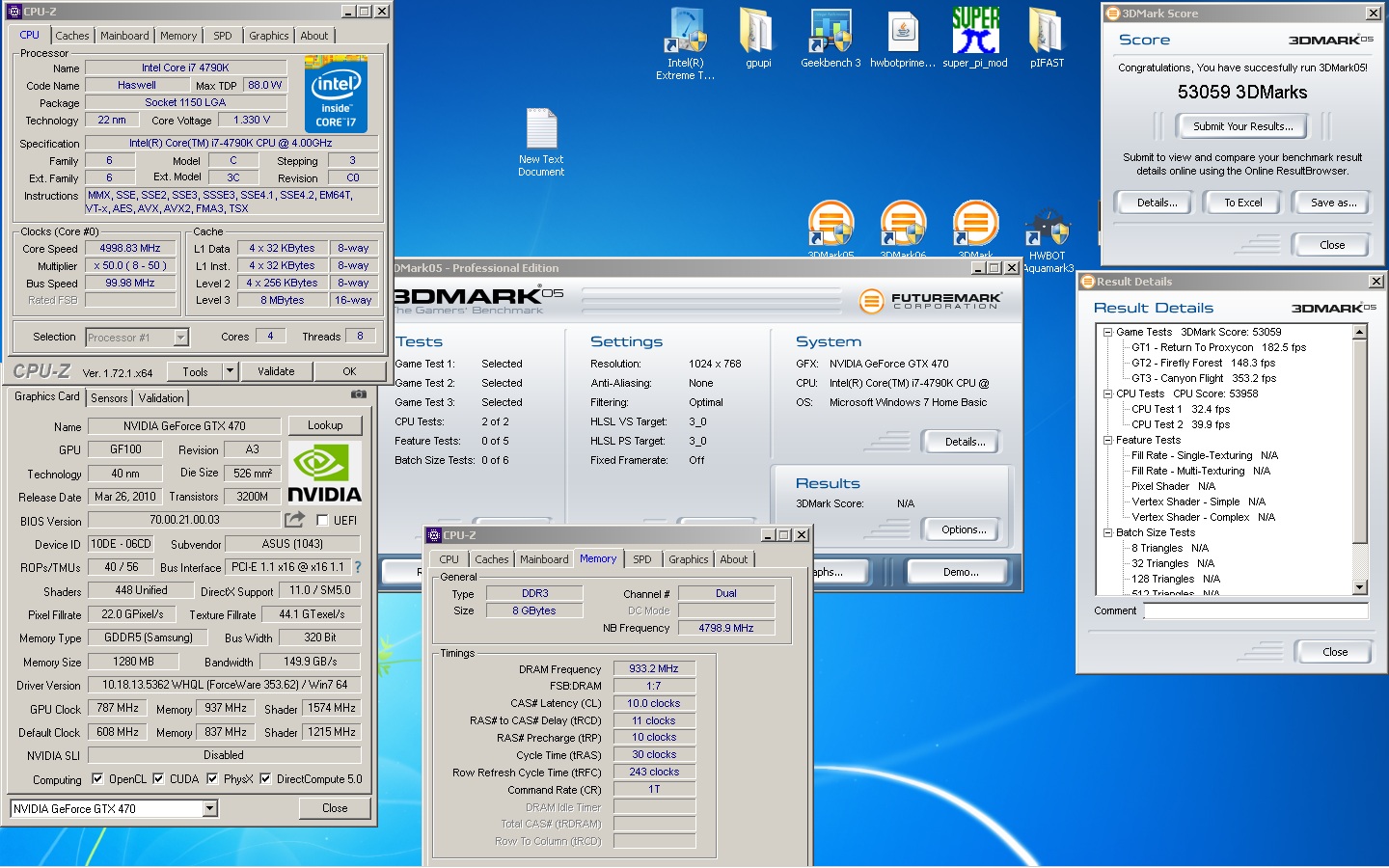1389x868 pixels.
Task: Open the gpupi folder icon
Action: point(758,39)
